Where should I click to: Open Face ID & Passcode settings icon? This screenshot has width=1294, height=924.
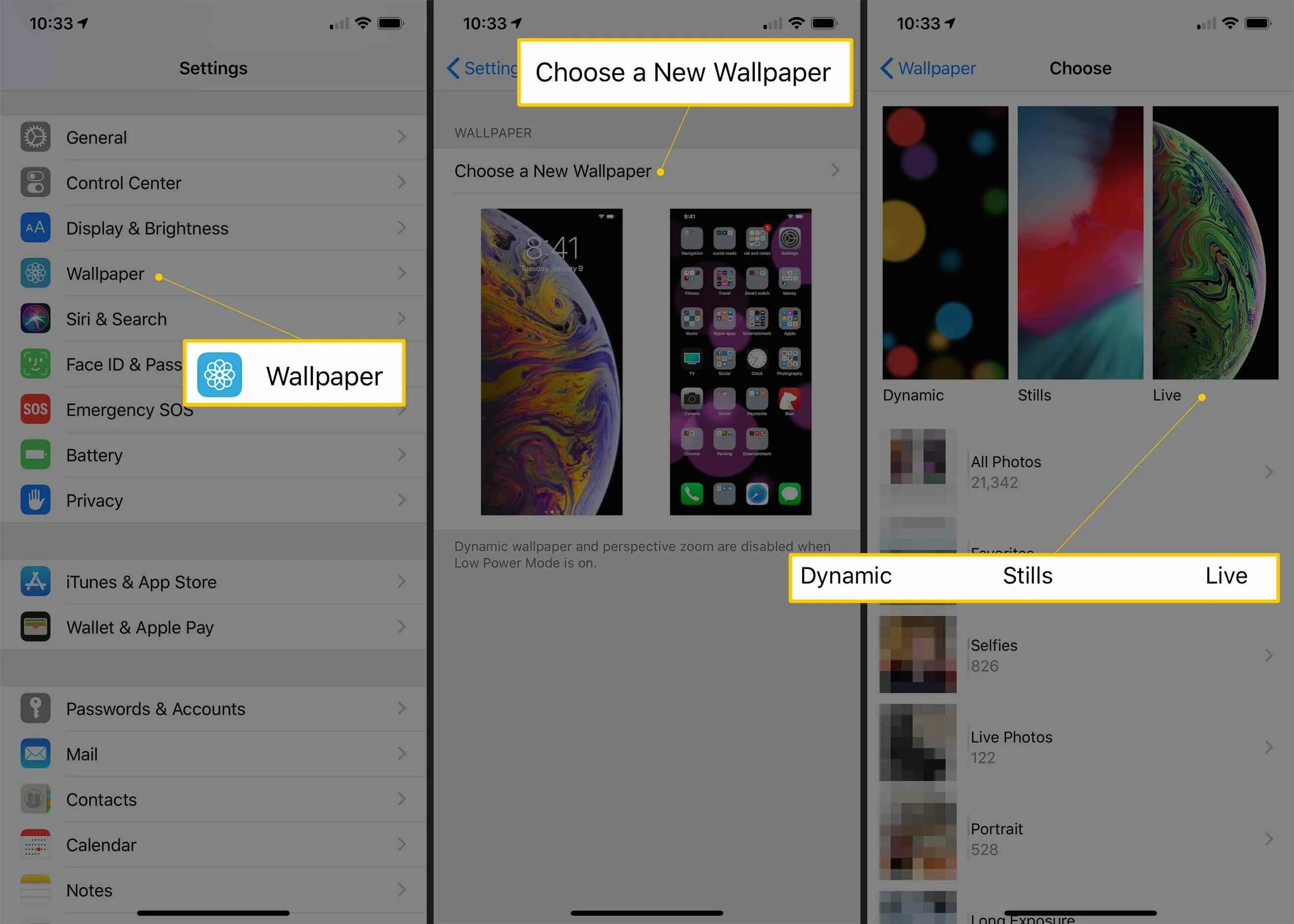pyautogui.click(x=35, y=364)
